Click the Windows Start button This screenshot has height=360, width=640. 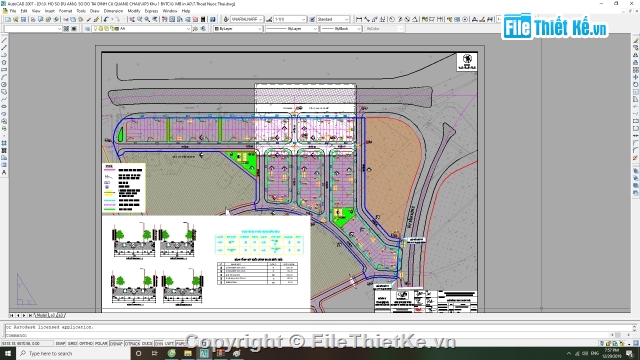click(x=8, y=353)
